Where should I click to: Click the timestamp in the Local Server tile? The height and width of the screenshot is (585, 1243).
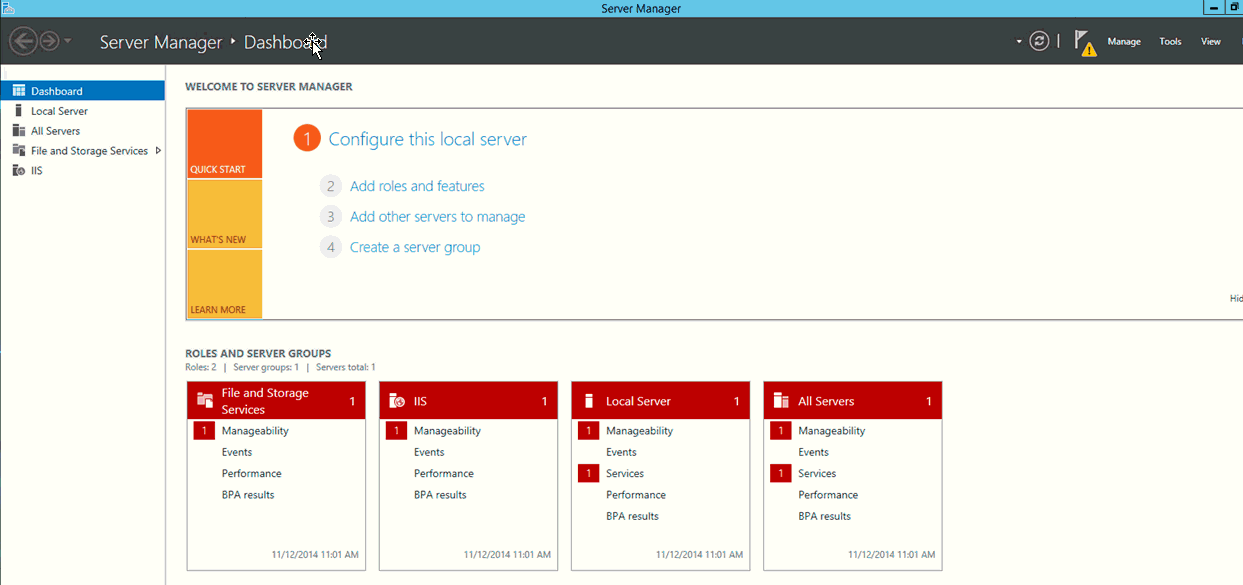699,554
